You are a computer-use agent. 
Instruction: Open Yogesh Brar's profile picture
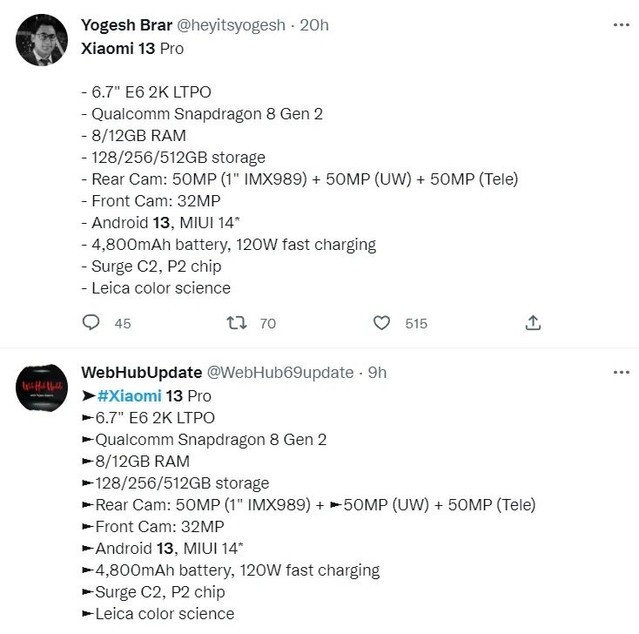42,40
